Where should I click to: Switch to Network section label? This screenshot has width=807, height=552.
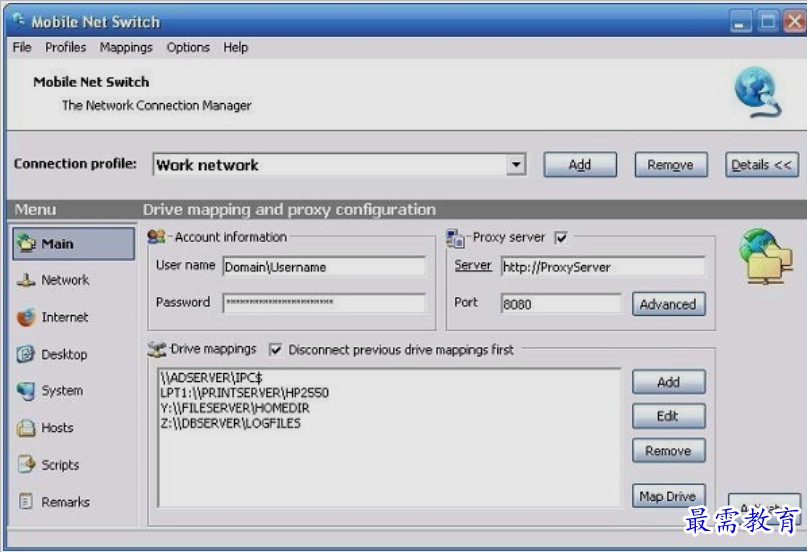pos(65,280)
